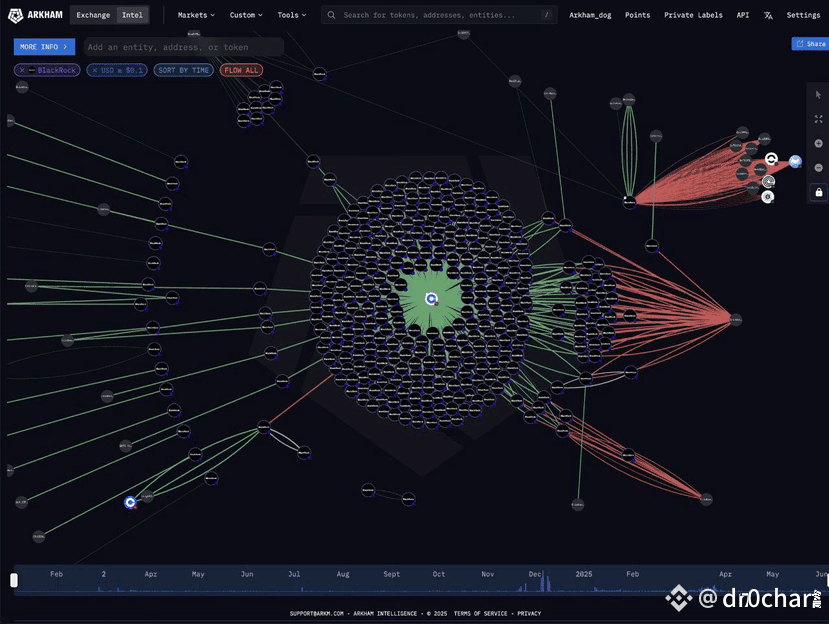Open the Custom dropdown menu
This screenshot has width=829, height=624.
coord(246,15)
